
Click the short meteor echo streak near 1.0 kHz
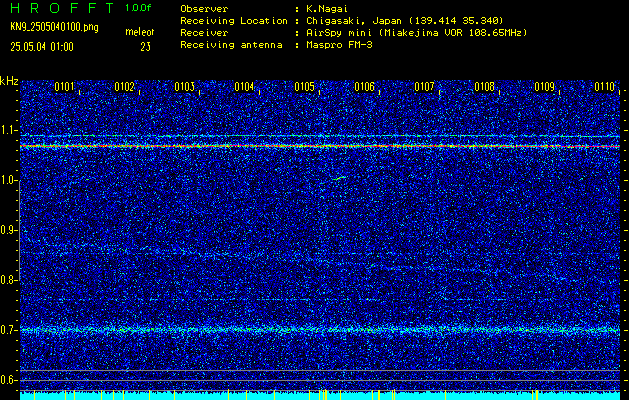click(340, 178)
